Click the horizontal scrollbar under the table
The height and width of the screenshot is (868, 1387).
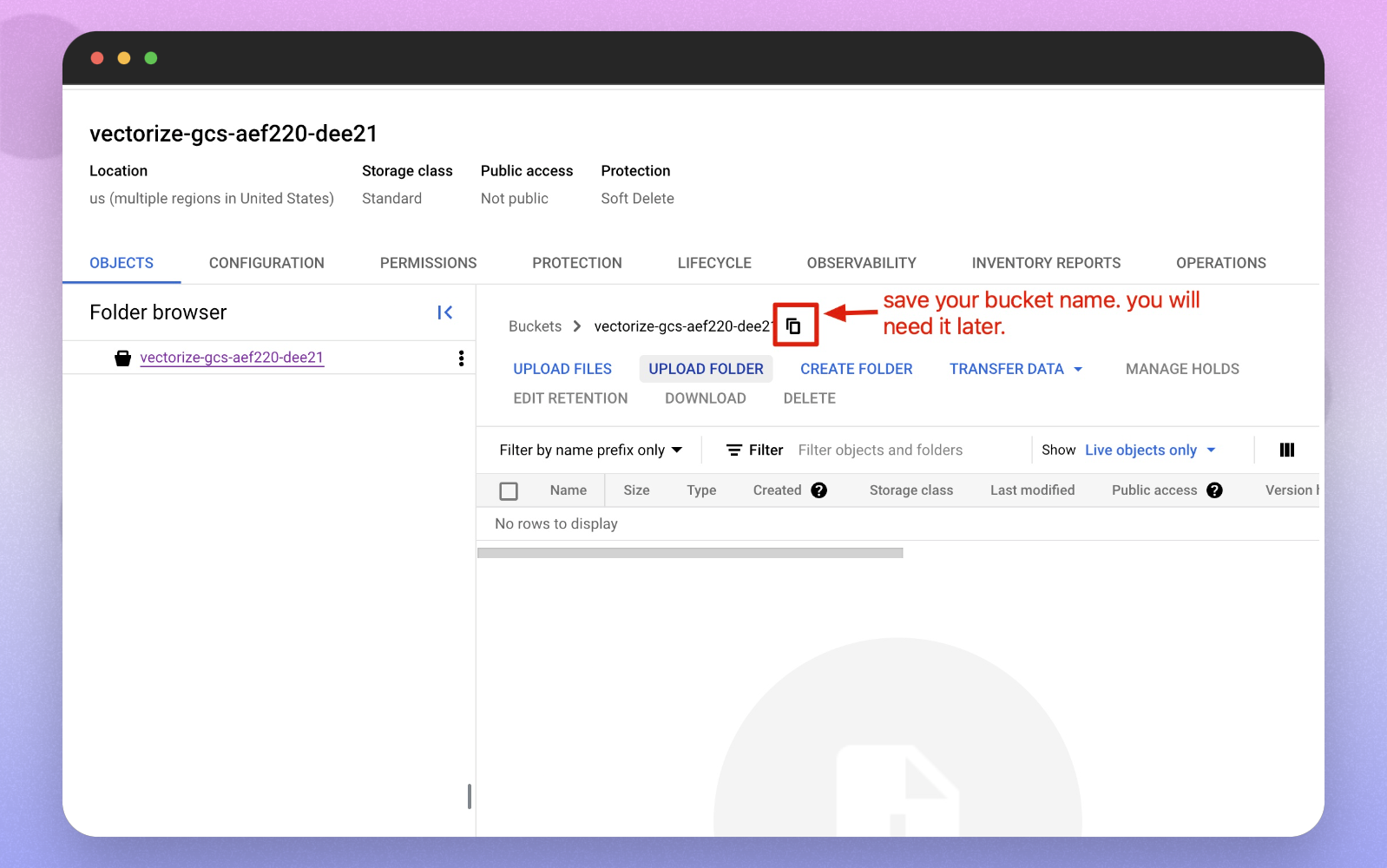690,553
